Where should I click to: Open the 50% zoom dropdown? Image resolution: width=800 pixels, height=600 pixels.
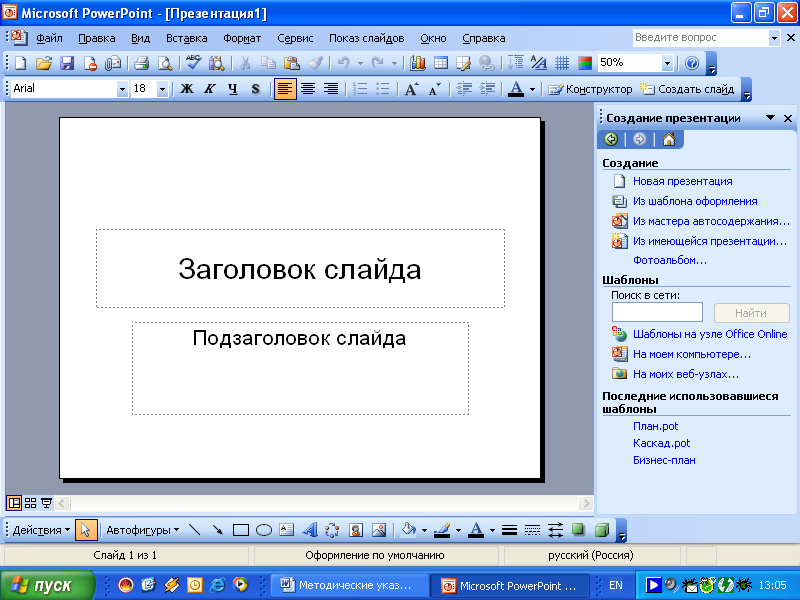coord(667,63)
